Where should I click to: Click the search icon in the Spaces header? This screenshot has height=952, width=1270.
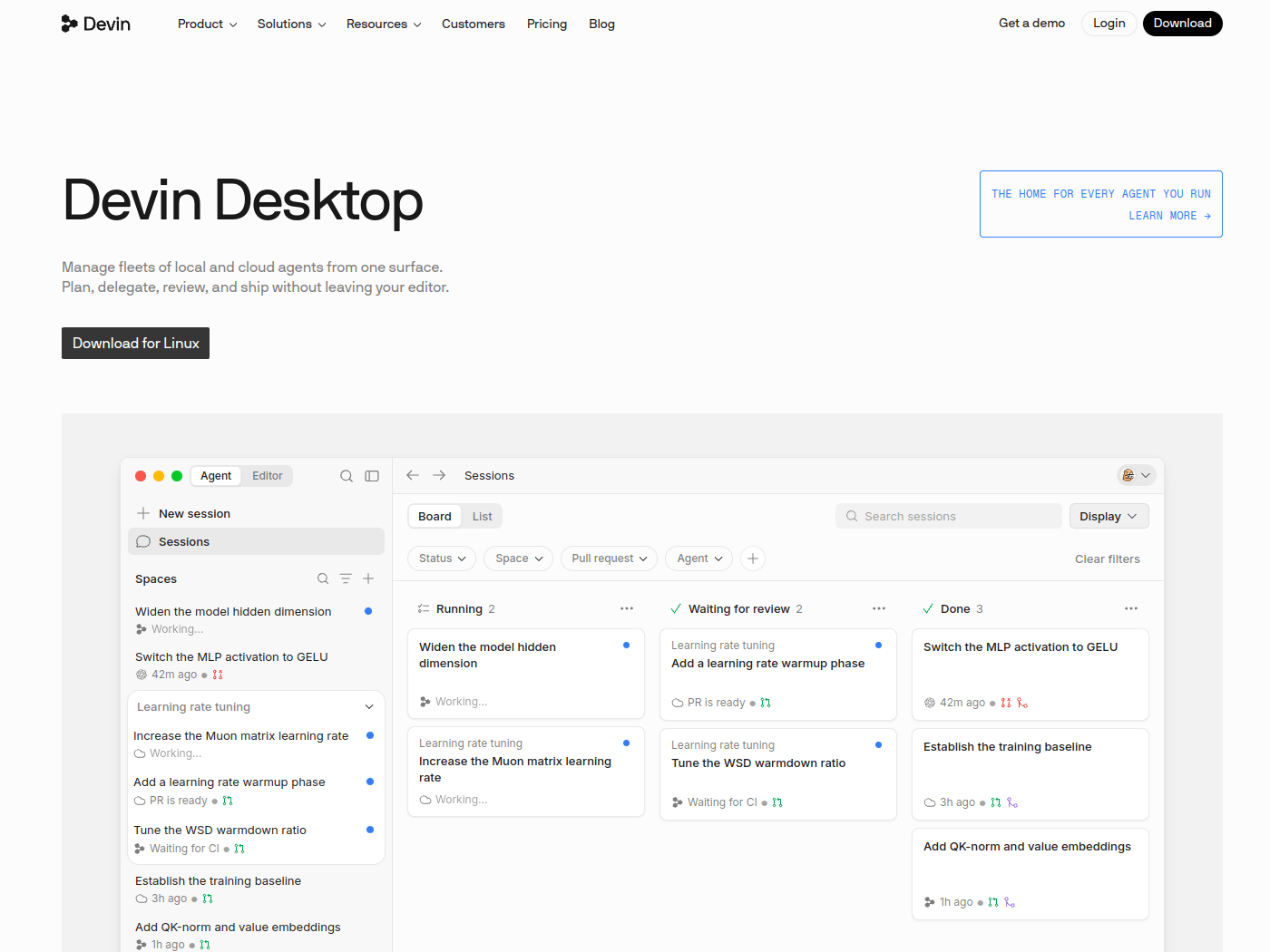pos(323,578)
